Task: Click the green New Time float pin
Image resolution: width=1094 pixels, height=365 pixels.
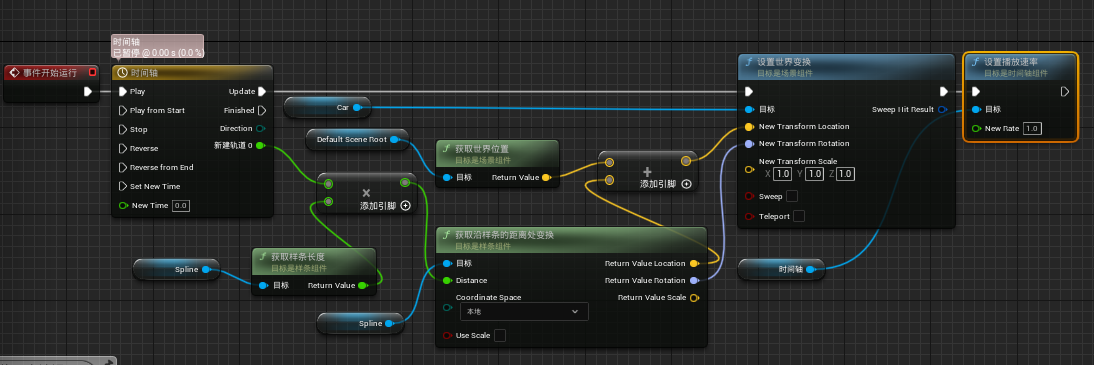Action: click(123, 205)
